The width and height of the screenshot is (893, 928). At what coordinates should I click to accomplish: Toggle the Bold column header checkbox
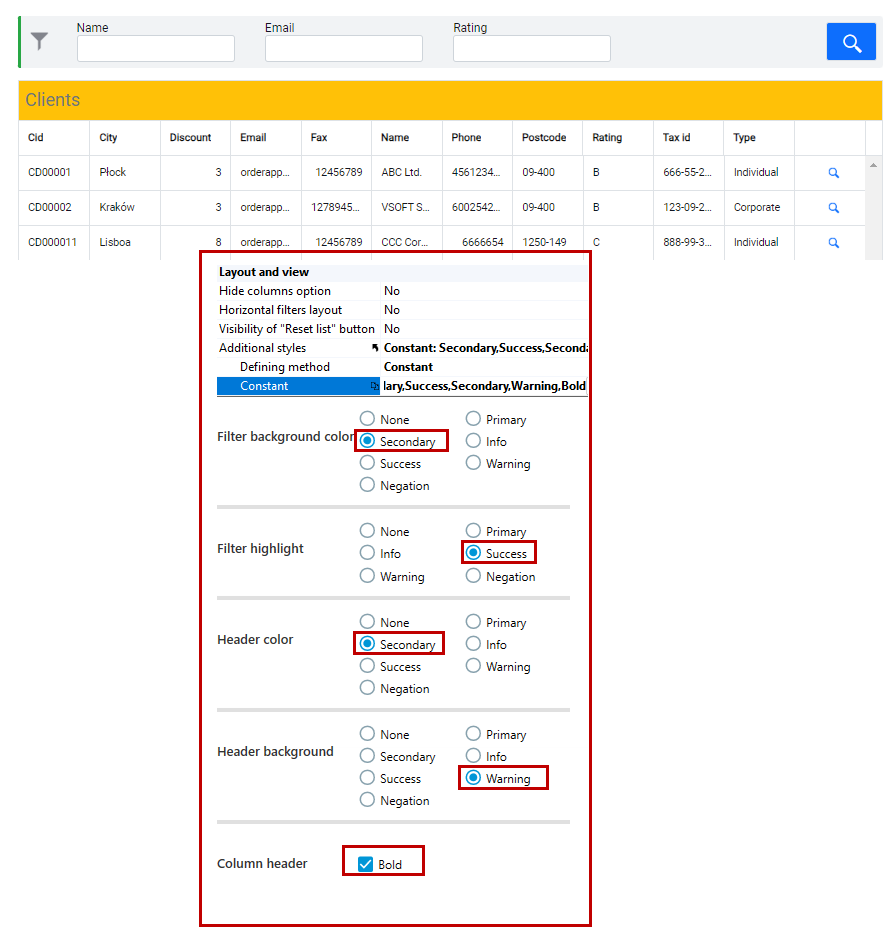366,864
